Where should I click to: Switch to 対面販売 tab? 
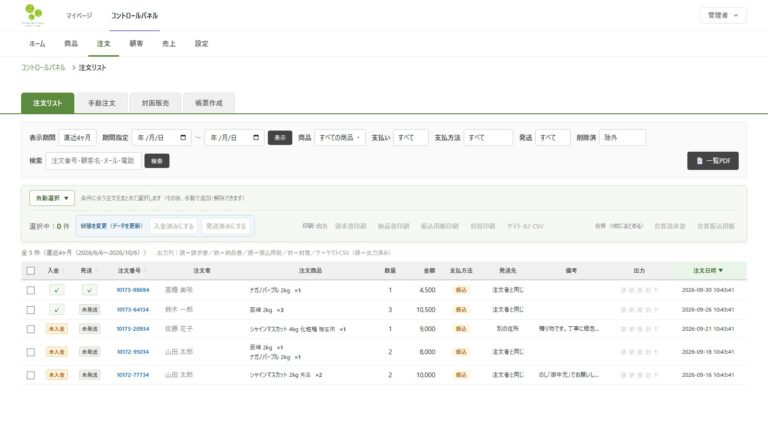155,103
